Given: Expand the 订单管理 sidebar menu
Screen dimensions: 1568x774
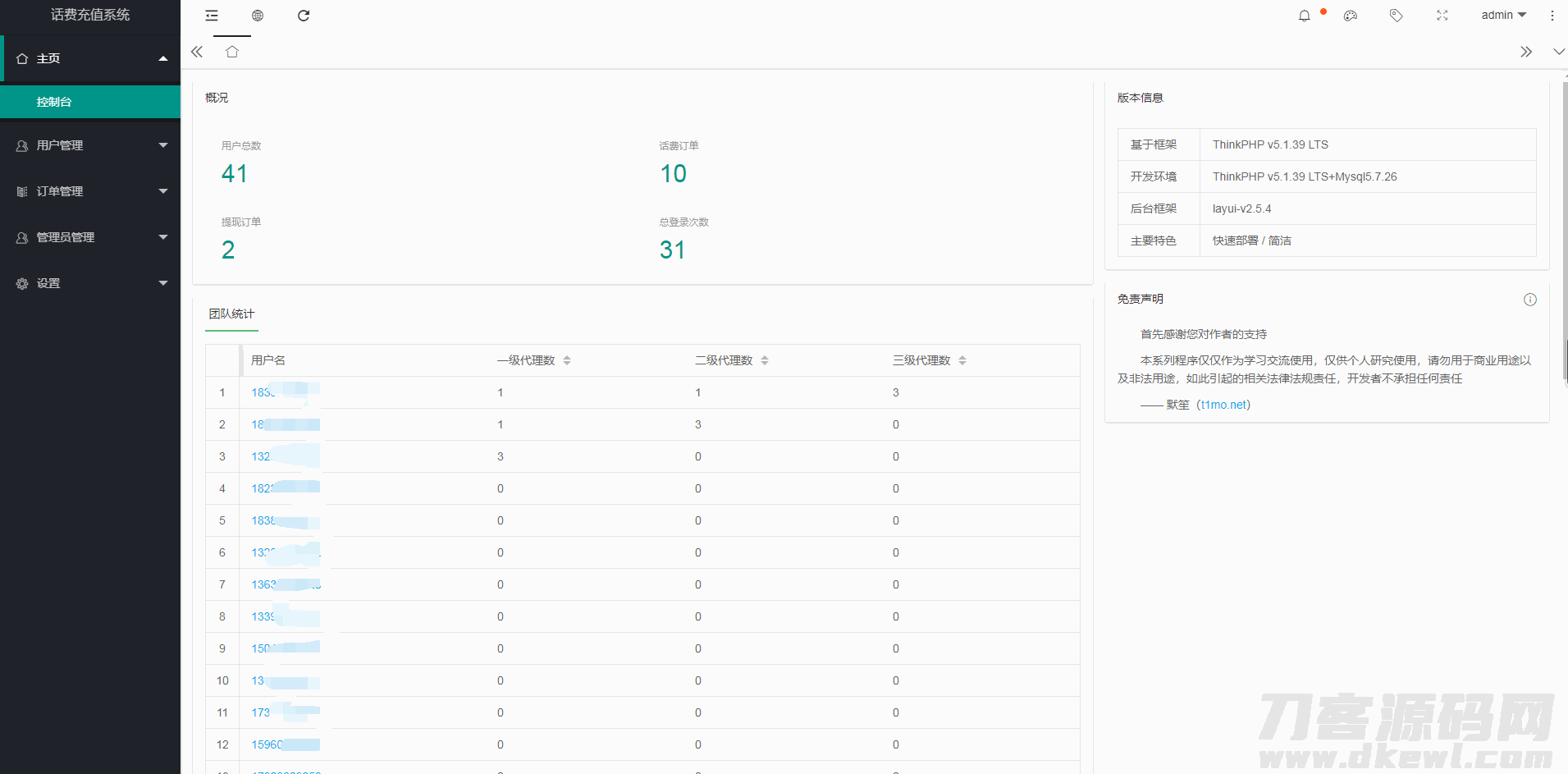Looking at the screenshot, I should pyautogui.click(x=90, y=191).
